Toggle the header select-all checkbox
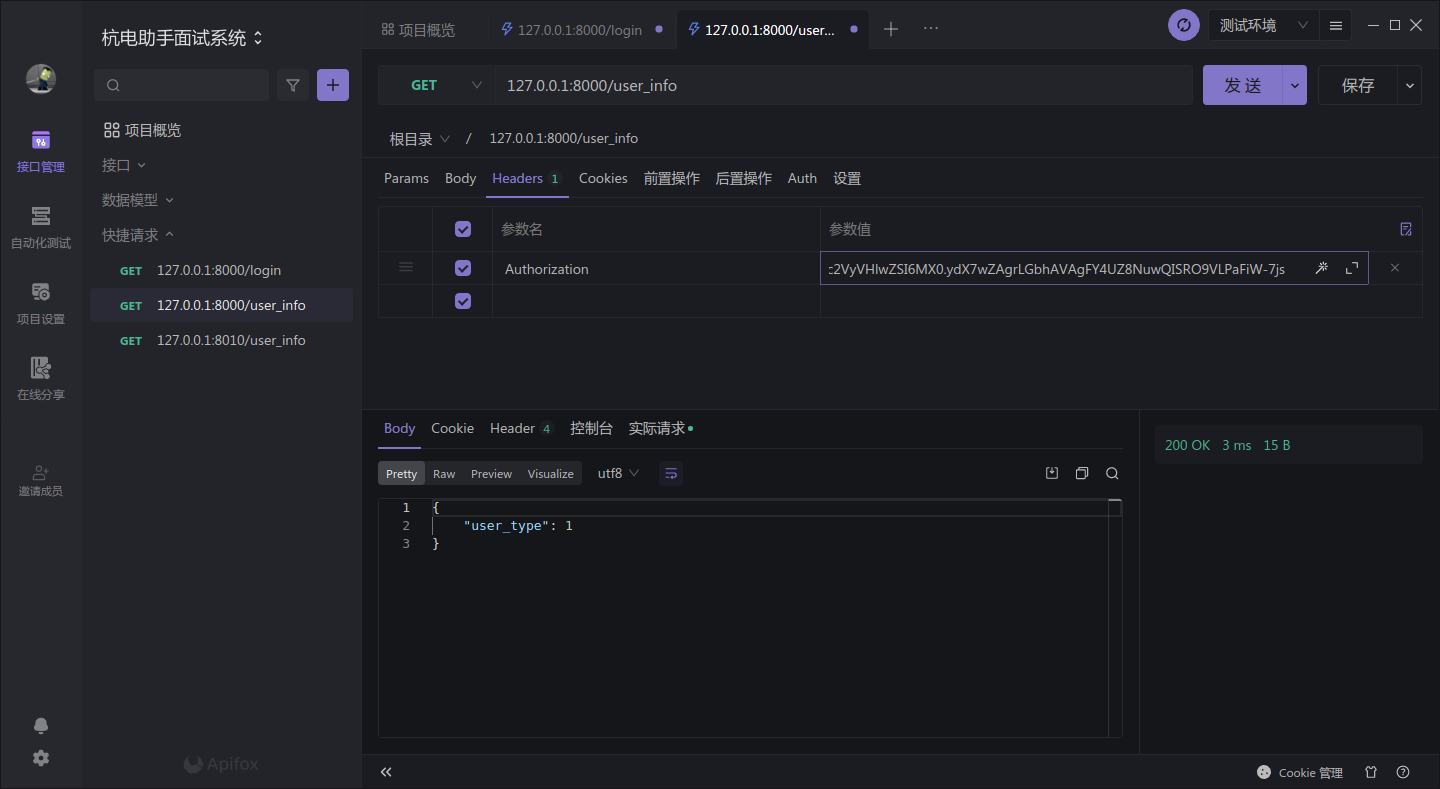Image resolution: width=1440 pixels, height=789 pixels. 463,229
